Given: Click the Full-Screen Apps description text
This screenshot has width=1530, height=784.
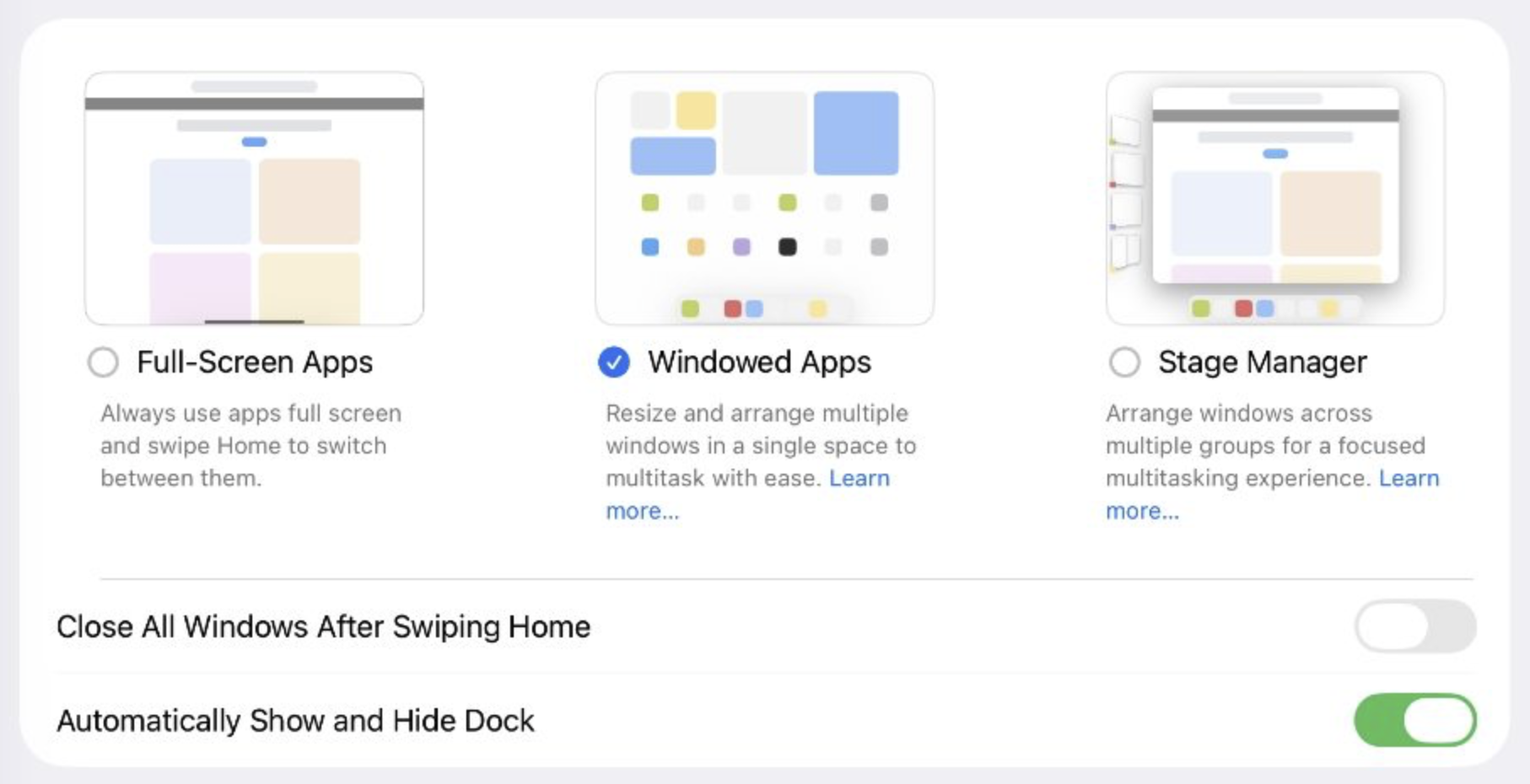Looking at the screenshot, I should pyautogui.click(x=251, y=445).
